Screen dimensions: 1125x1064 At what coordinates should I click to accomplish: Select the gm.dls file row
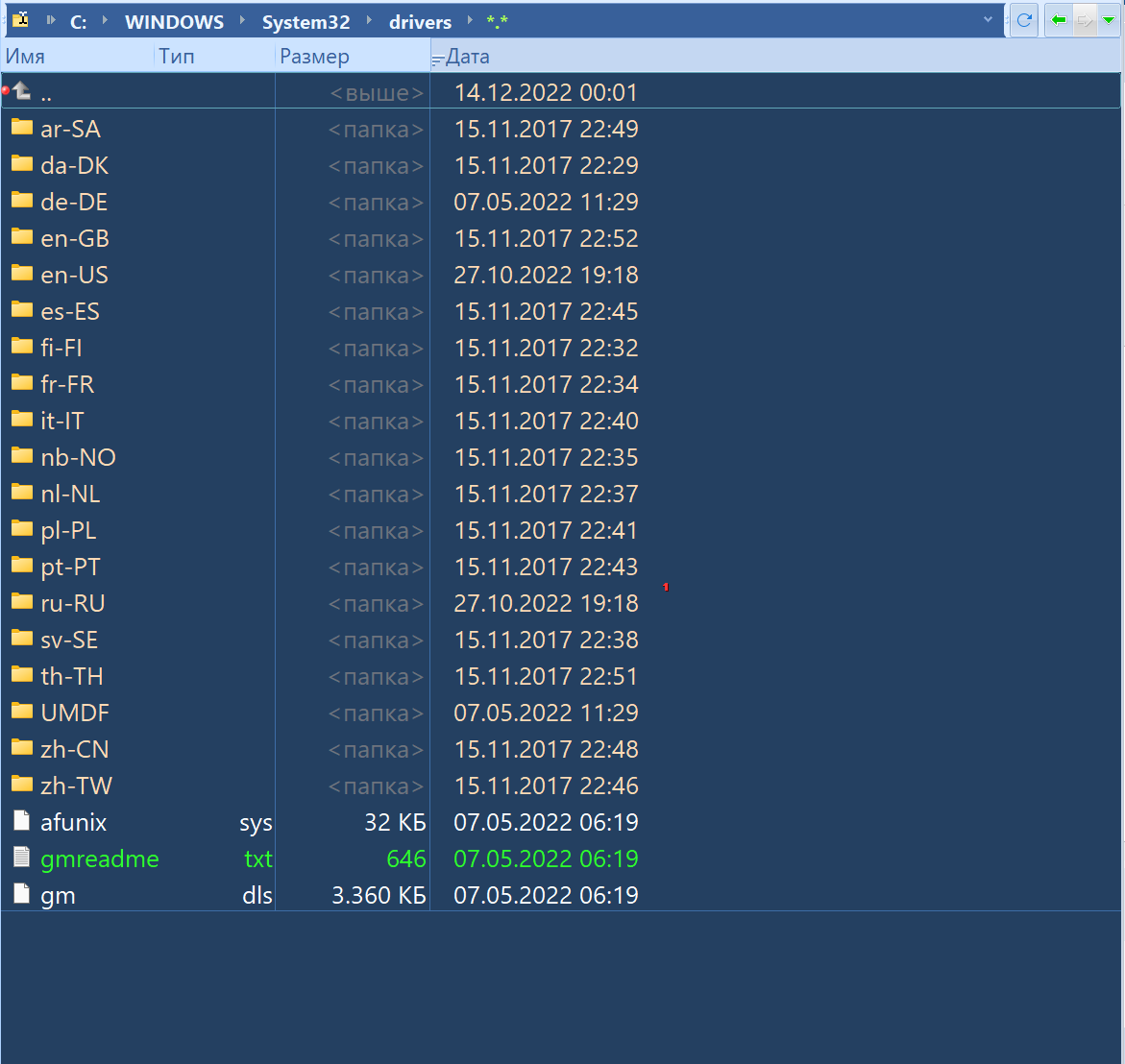pyautogui.click(x=144, y=894)
